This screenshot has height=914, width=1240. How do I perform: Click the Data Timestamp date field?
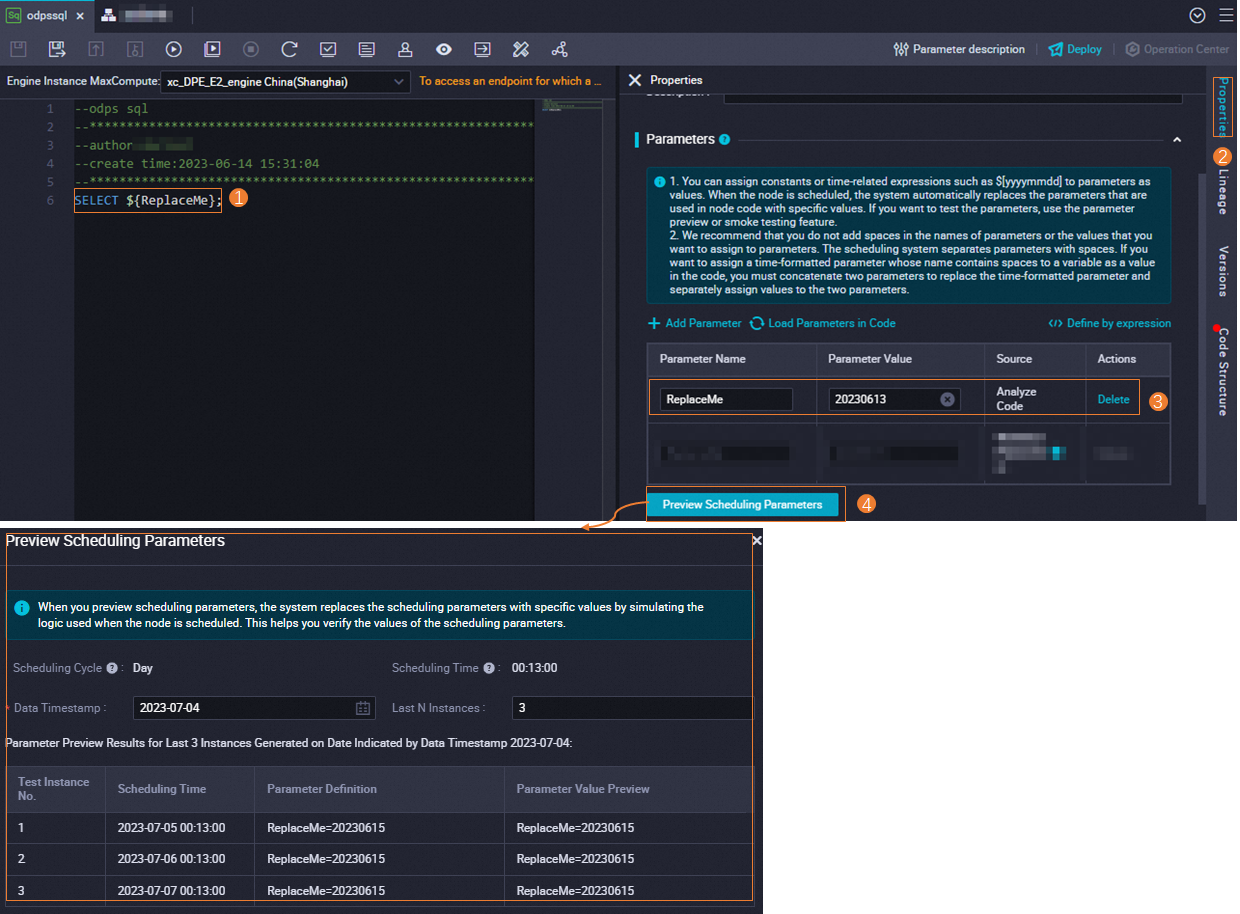tap(254, 708)
